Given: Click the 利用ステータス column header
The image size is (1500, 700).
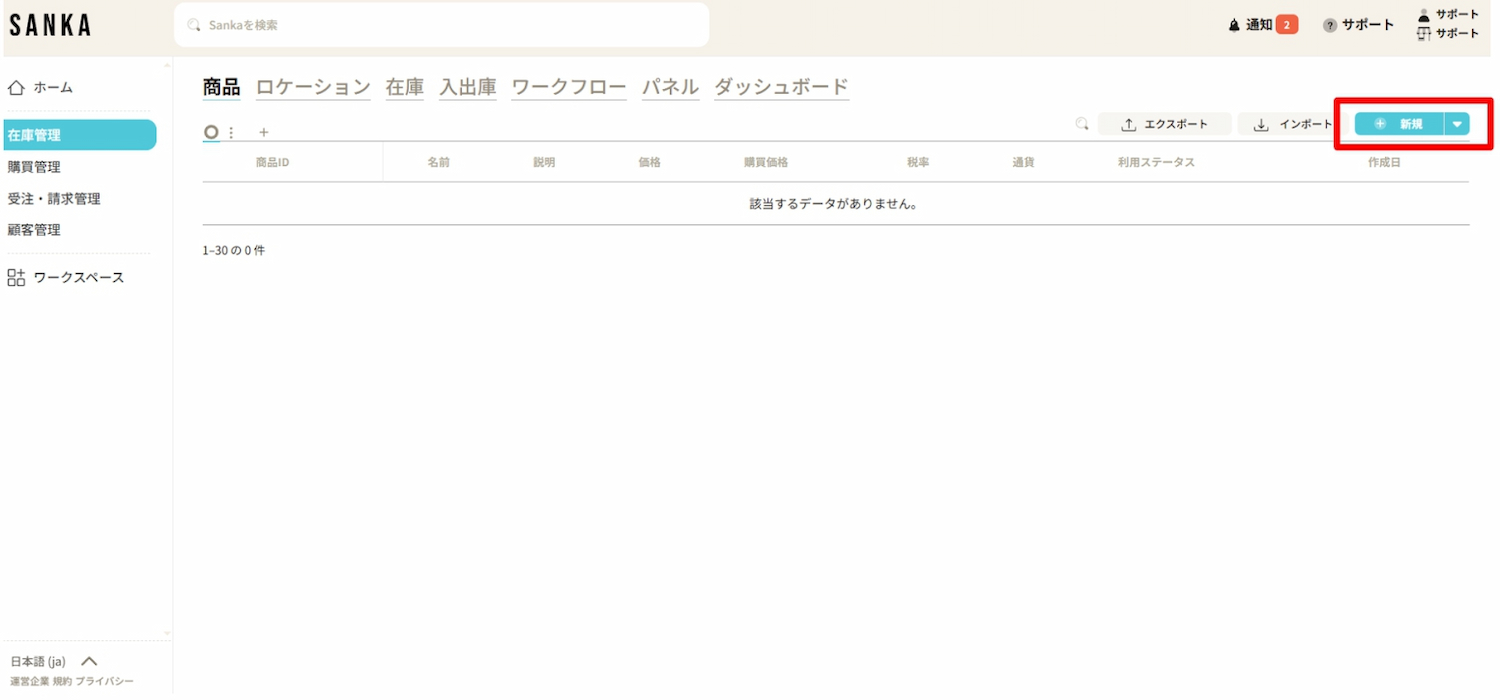Looking at the screenshot, I should point(1156,162).
